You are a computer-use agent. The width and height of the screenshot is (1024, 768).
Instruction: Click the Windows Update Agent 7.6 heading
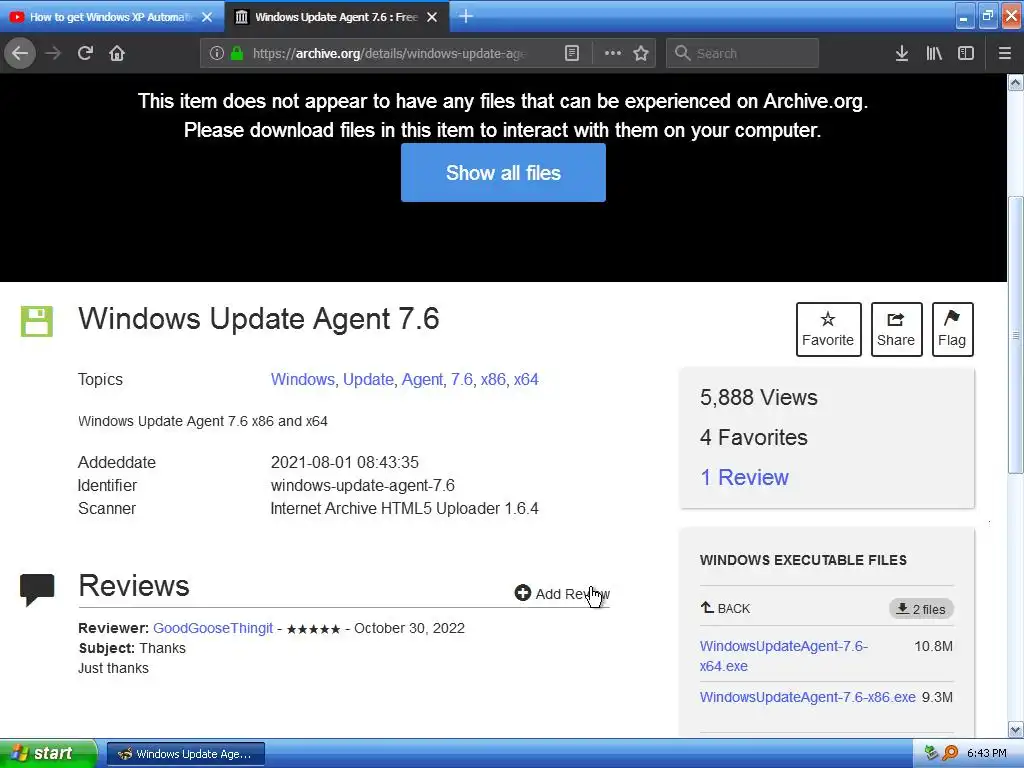point(259,319)
